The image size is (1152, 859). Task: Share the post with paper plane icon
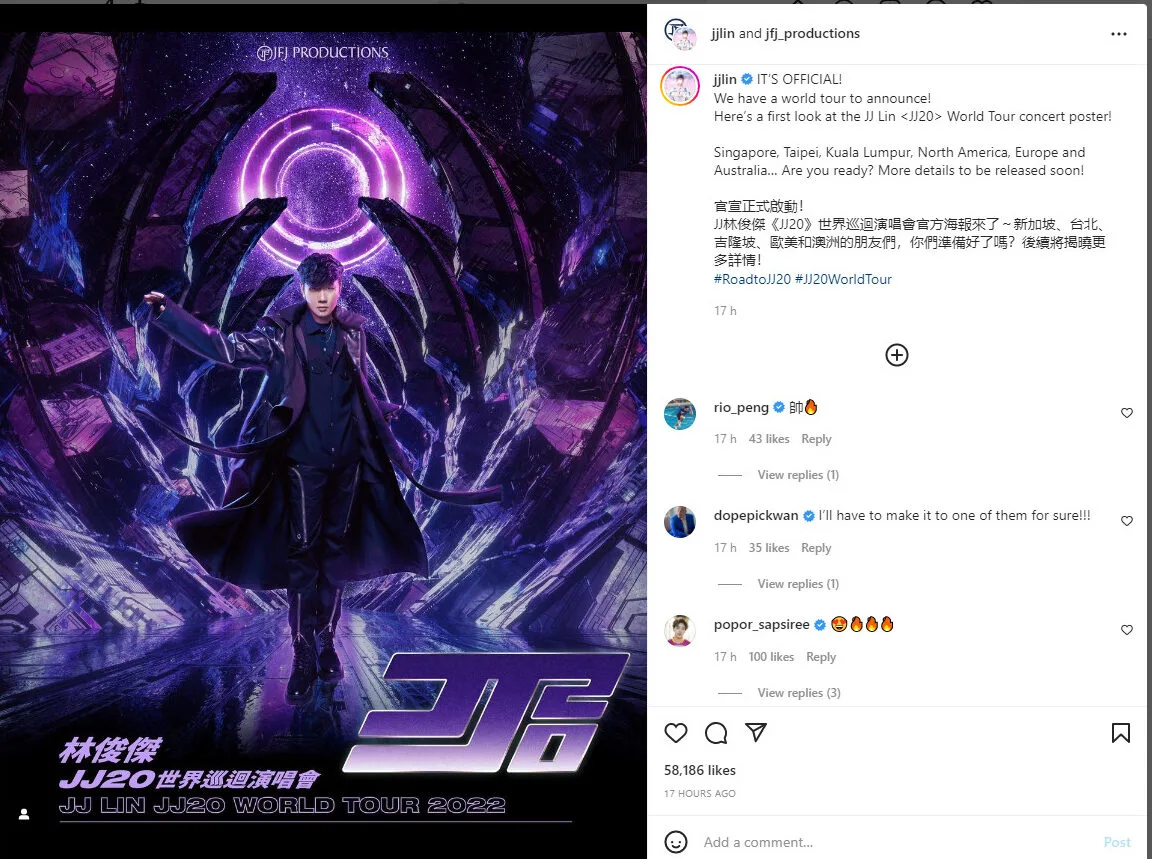(x=756, y=732)
